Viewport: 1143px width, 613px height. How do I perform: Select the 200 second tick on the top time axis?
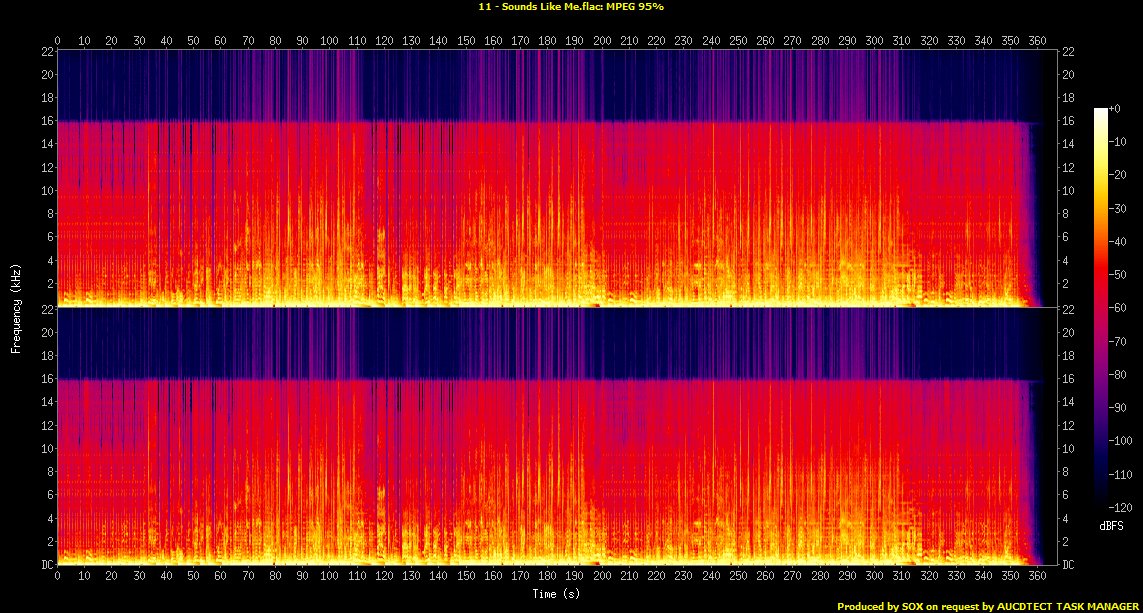point(602,41)
